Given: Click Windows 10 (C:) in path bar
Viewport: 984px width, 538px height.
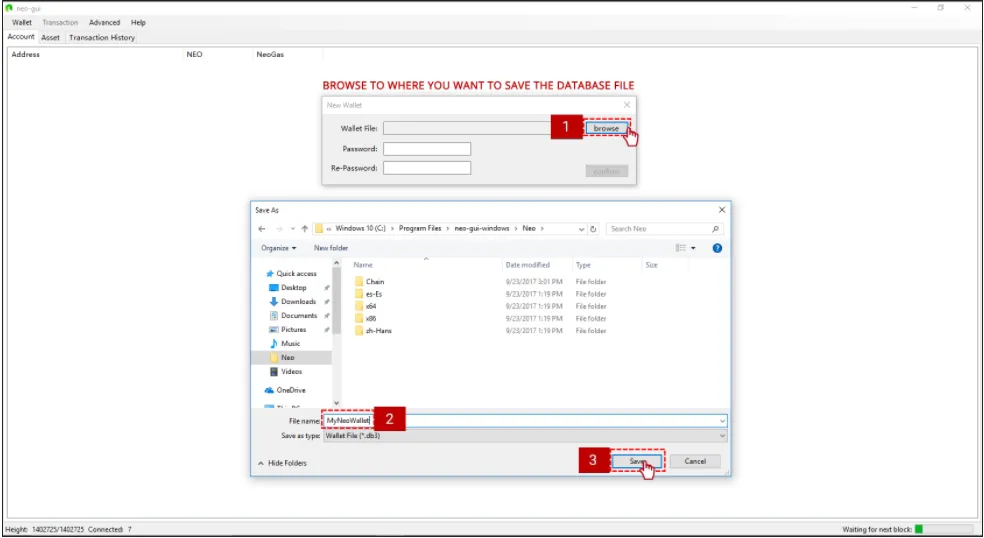Looking at the screenshot, I should point(360,229).
